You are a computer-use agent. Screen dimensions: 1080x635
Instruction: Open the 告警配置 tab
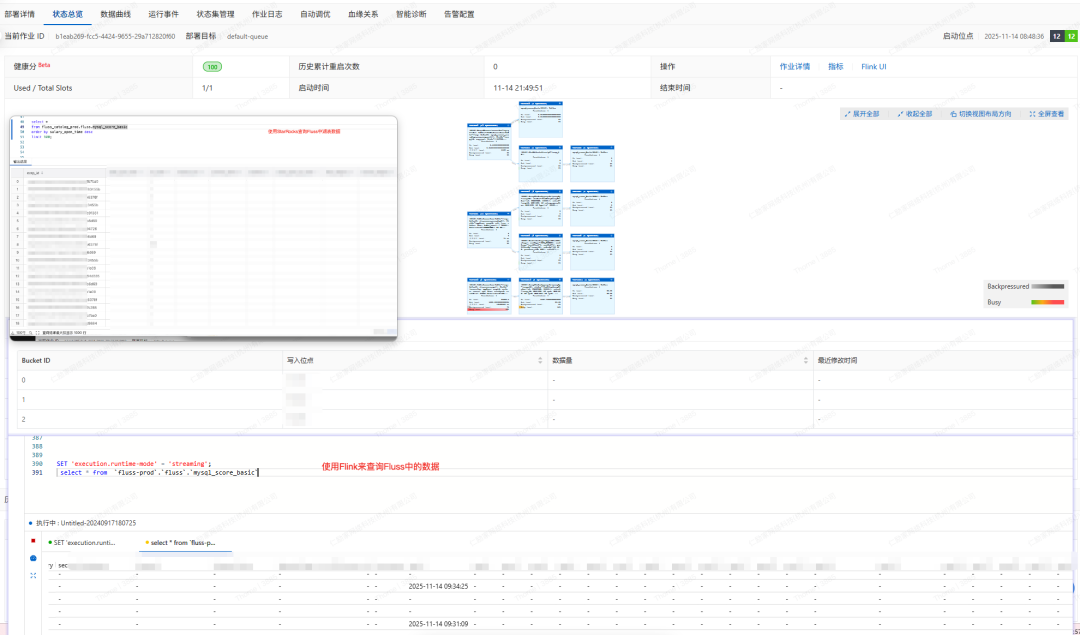[x=459, y=14]
